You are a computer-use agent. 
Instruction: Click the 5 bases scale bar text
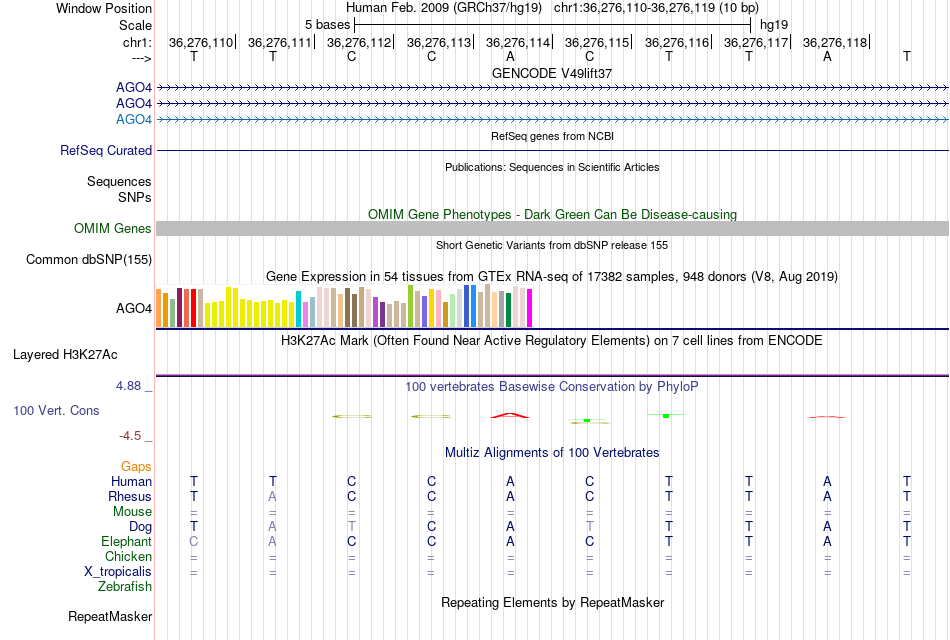point(327,25)
